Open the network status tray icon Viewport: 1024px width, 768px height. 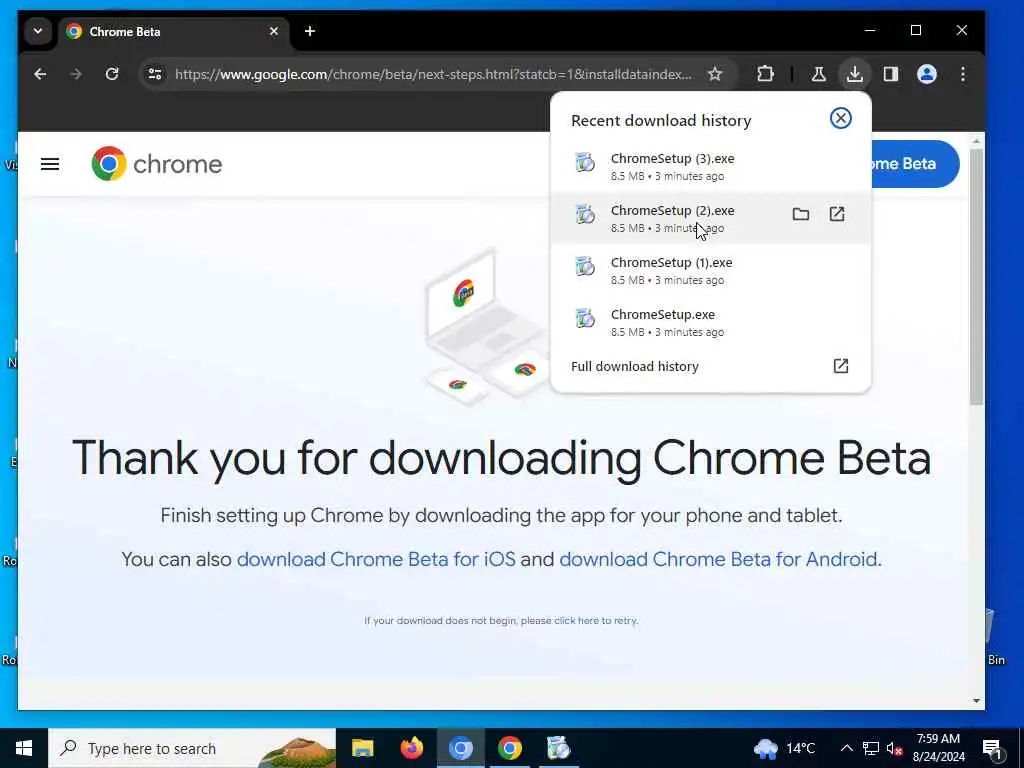pyautogui.click(x=871, y=748)
